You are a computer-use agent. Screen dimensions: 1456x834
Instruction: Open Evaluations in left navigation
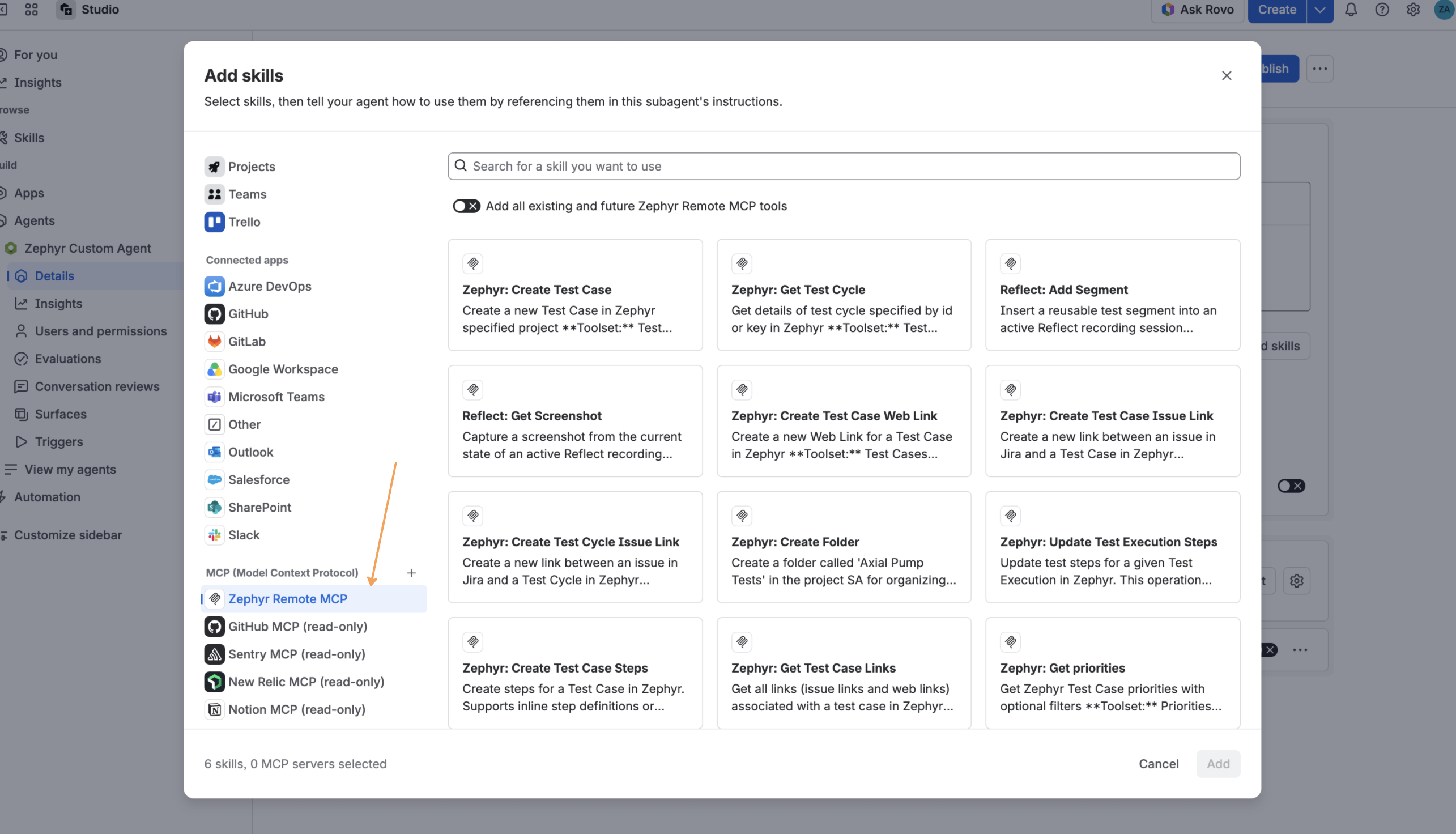click(x=67, y=359)
